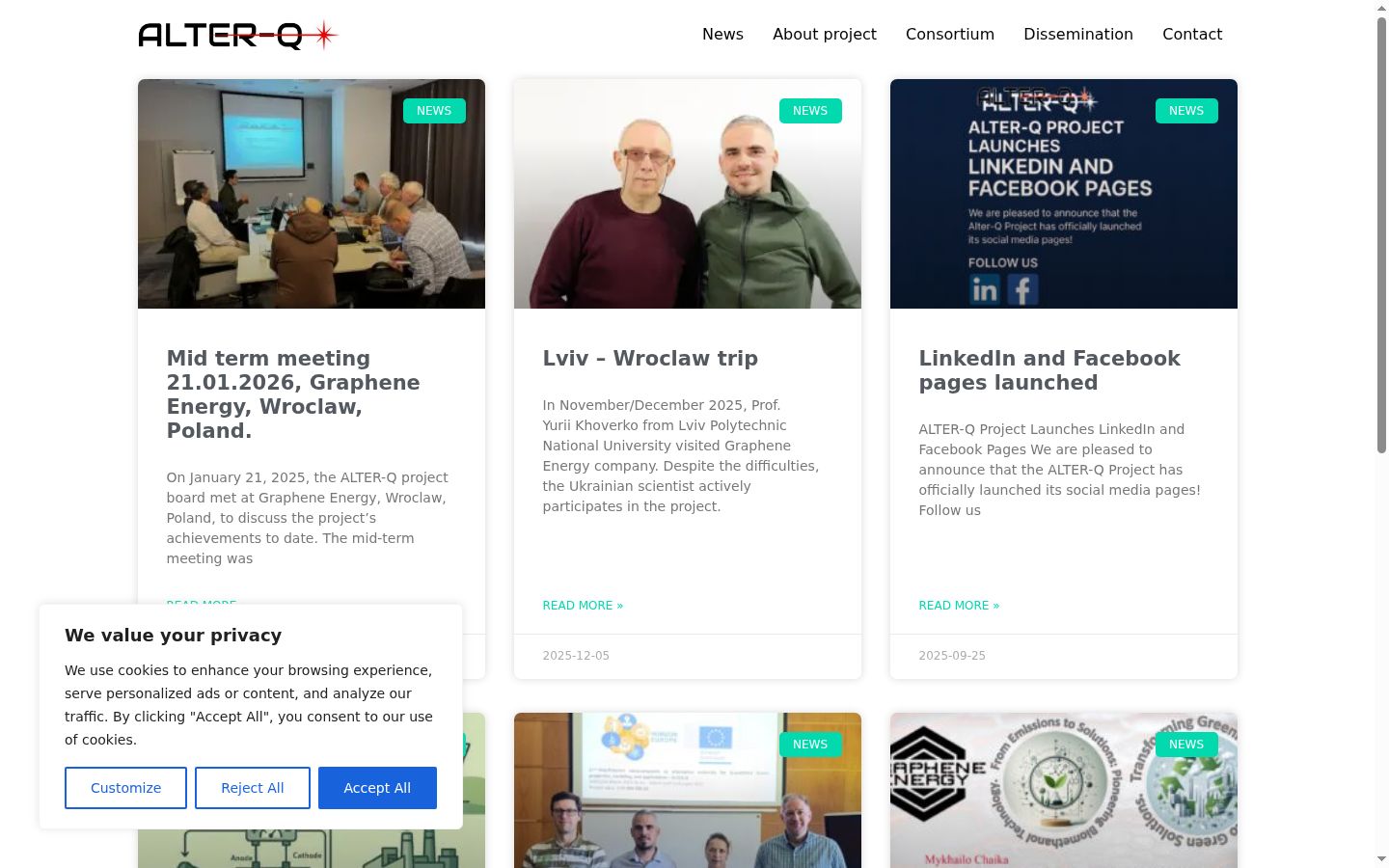Open the Graphene Energy banner thumbnail
Screen dimensions: 1389x868
(1064, 791)
